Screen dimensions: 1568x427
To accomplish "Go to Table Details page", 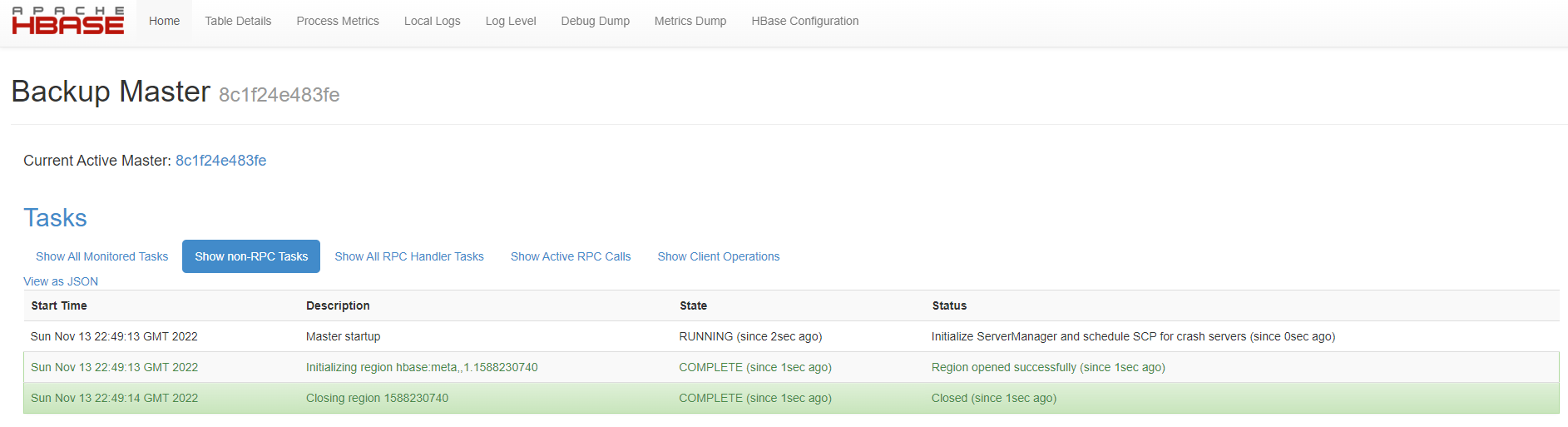I will coord(238,21).
